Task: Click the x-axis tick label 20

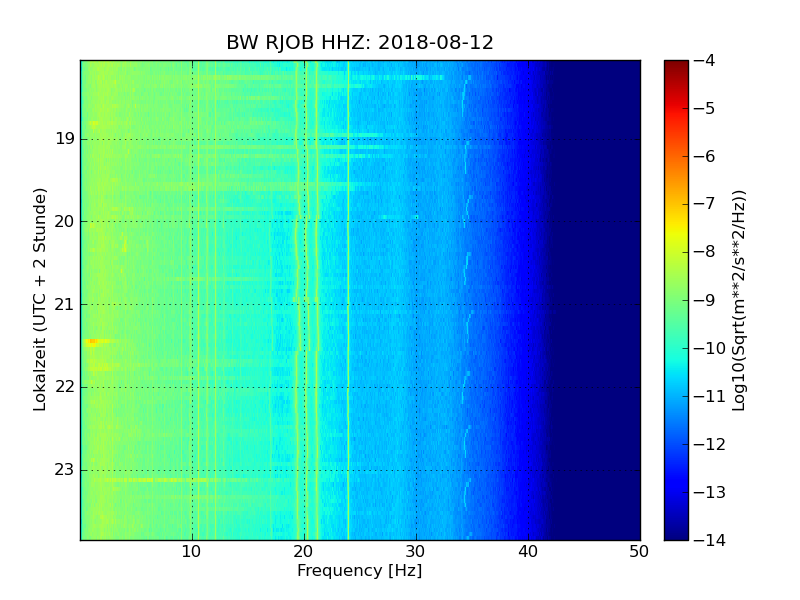Action: pyautogui.click(x=304, y=552)
